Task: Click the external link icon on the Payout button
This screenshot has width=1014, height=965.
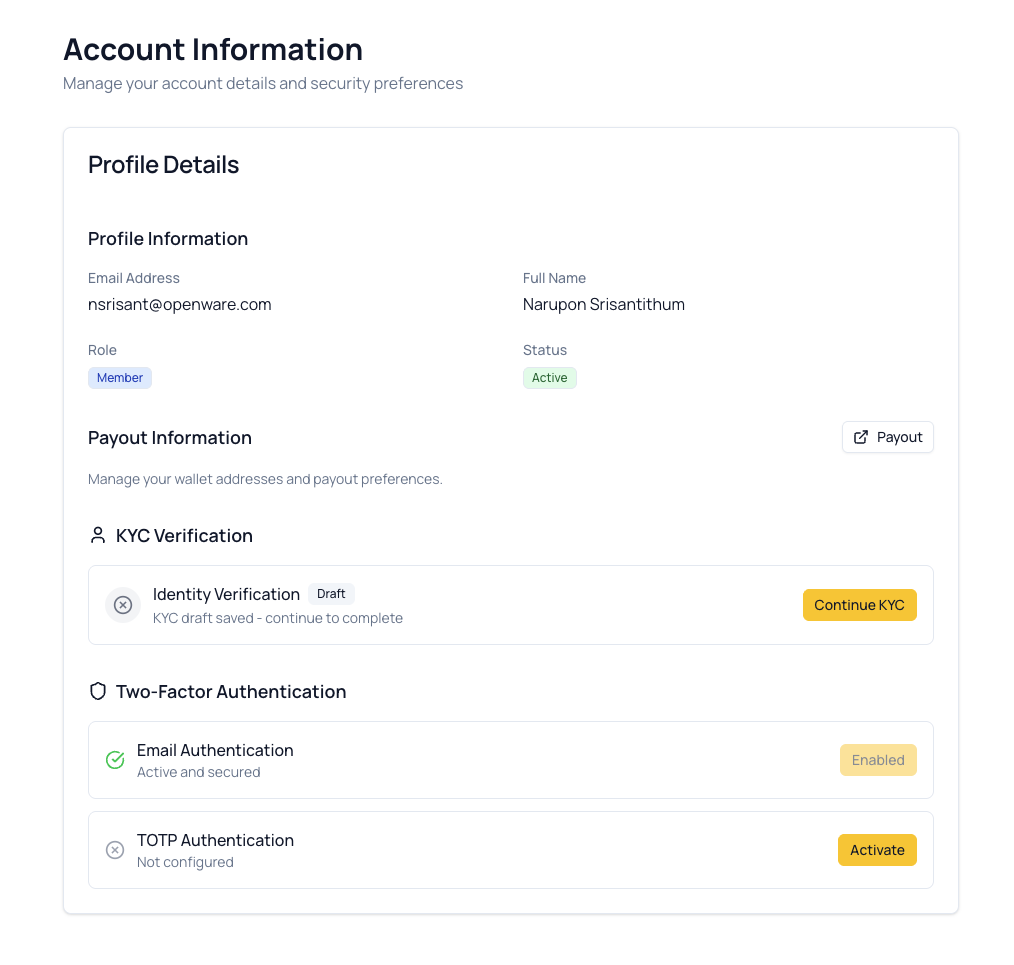Action: [860, 436]
